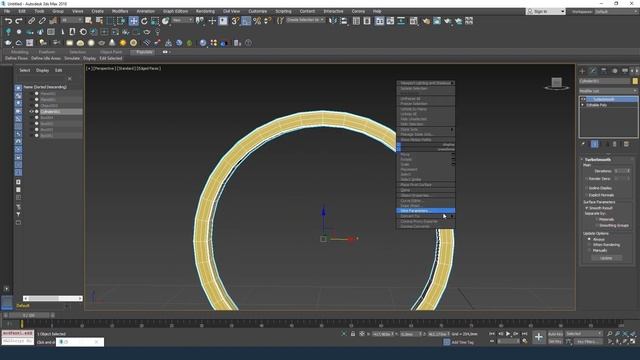Activate the Select and Move tool
The height and width of the screenshot is (360, 640).
coord(133,21)
